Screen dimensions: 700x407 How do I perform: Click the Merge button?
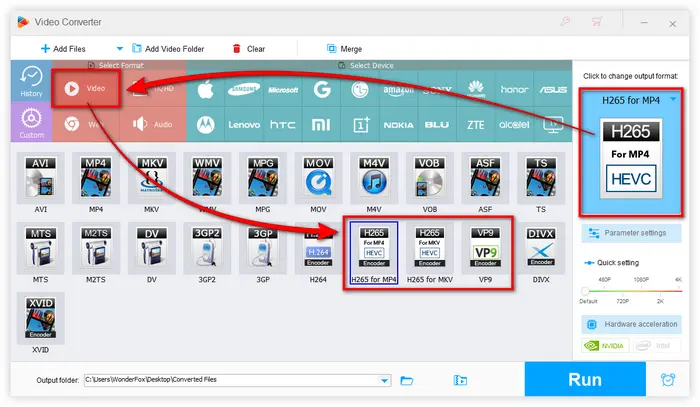click(x=344, y=49)
